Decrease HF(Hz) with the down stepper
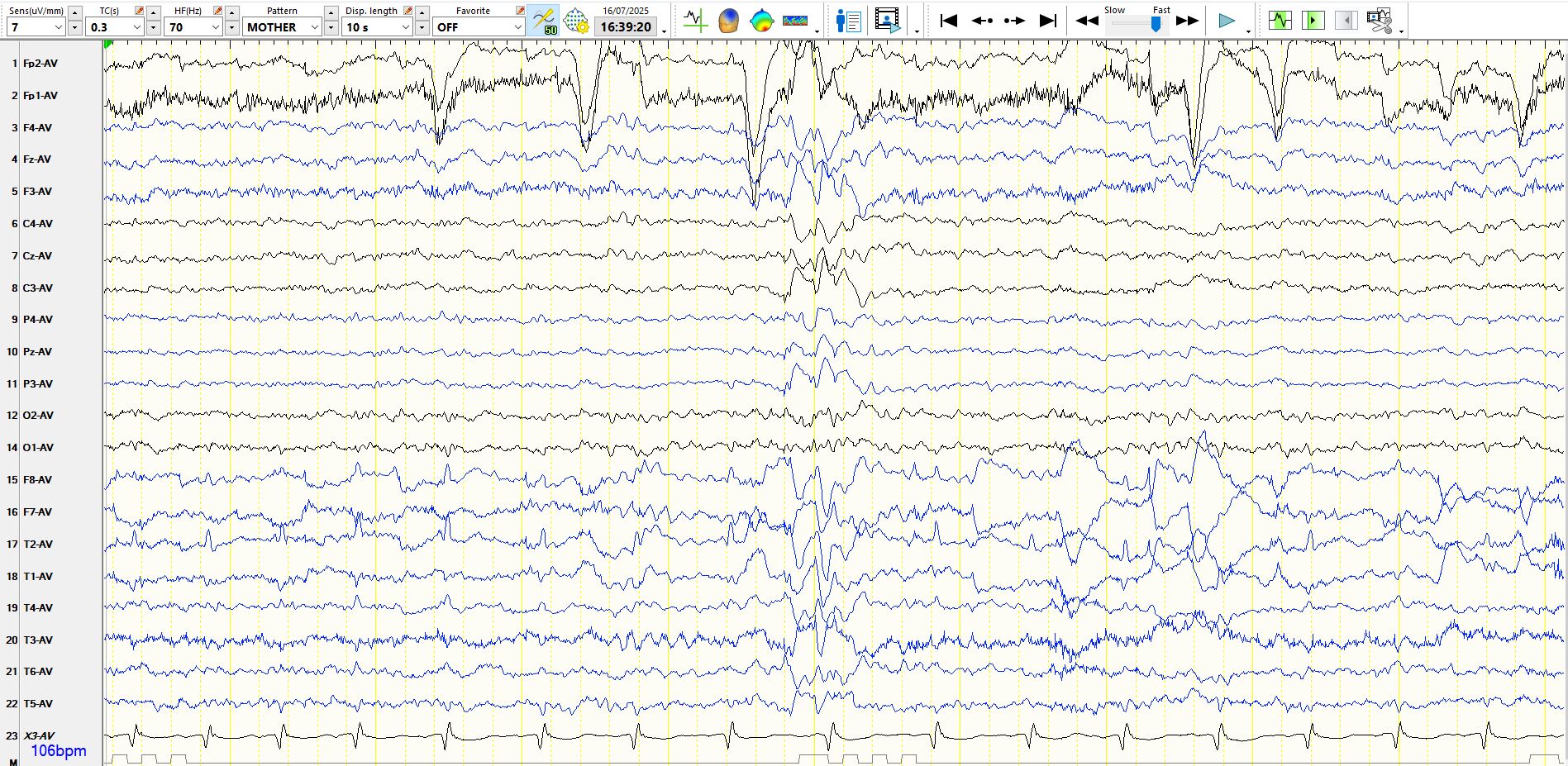Screen dimensions: 1568x766 click(x=232, y=27)
